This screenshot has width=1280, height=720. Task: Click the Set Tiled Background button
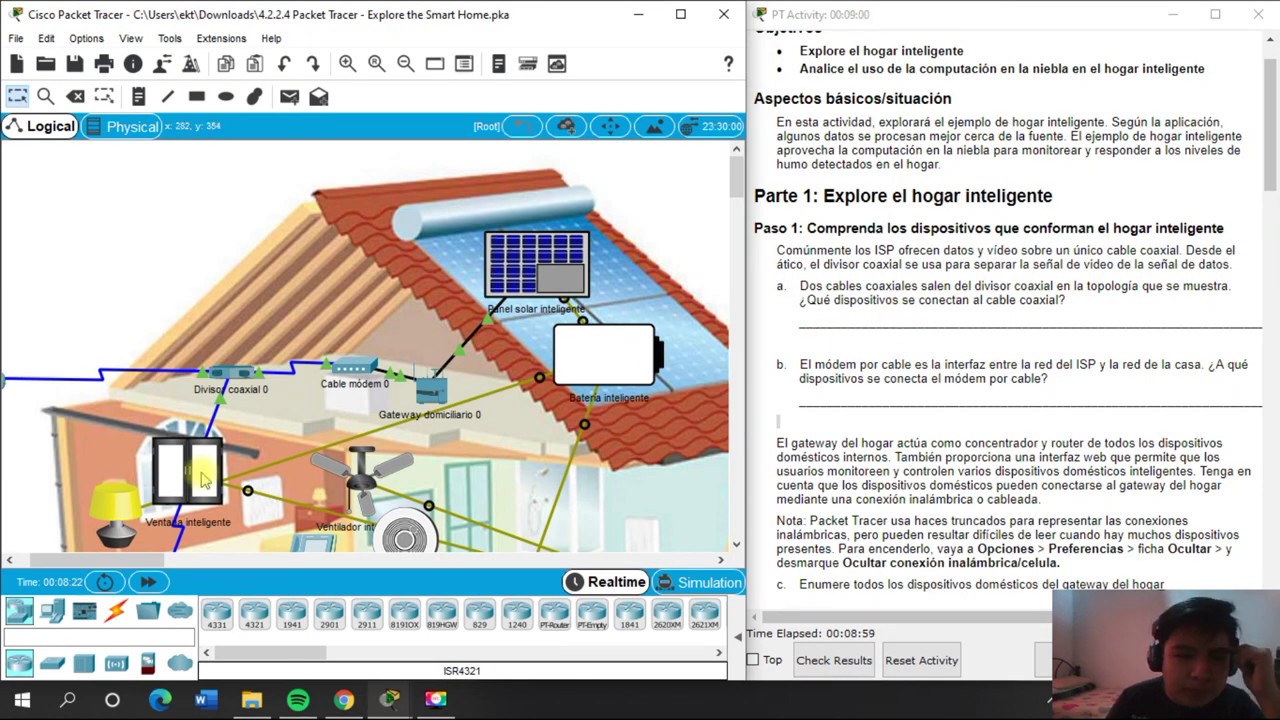654,126
